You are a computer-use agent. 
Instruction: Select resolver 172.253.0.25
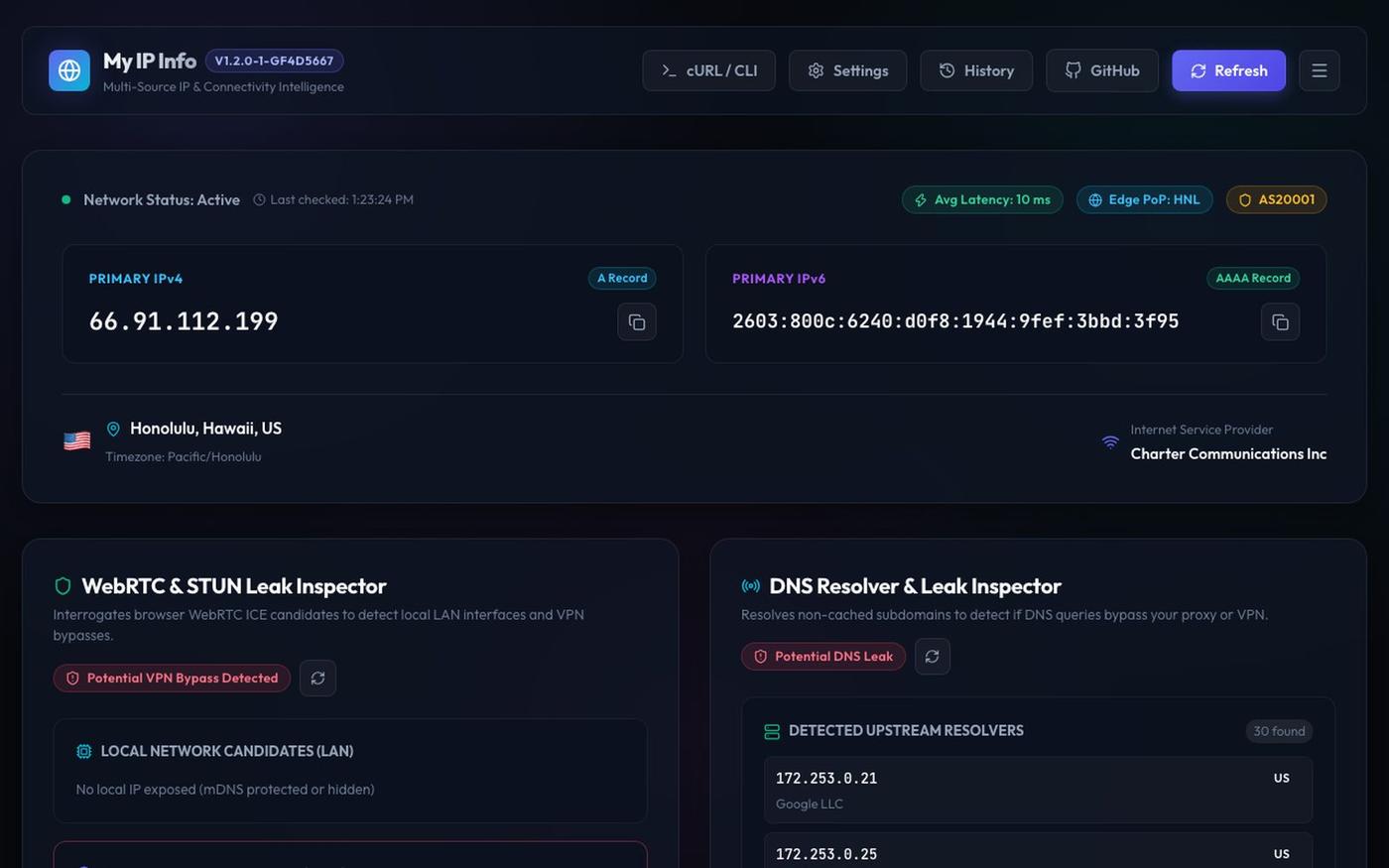(826, 854)
